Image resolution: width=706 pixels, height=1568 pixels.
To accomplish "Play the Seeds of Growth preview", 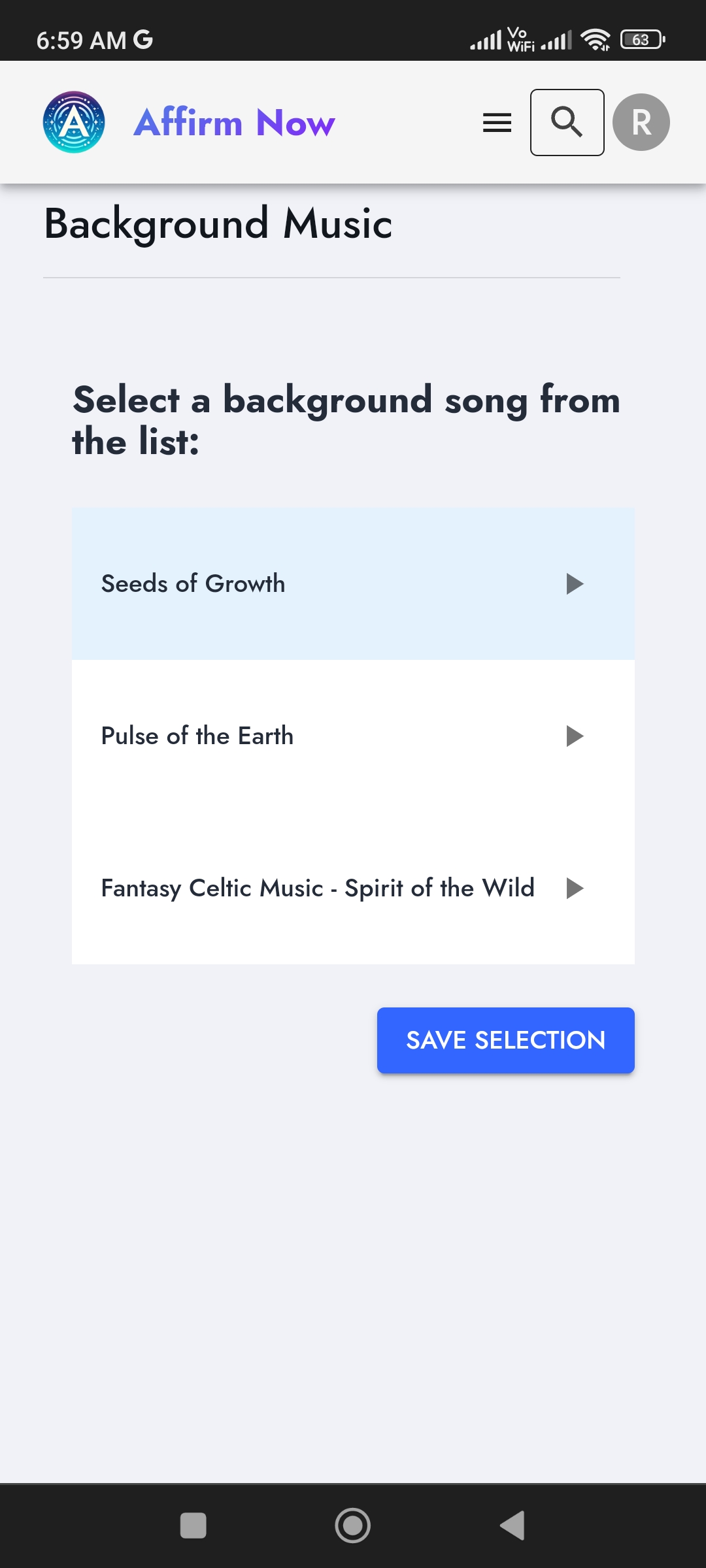I will coord(574,583).
